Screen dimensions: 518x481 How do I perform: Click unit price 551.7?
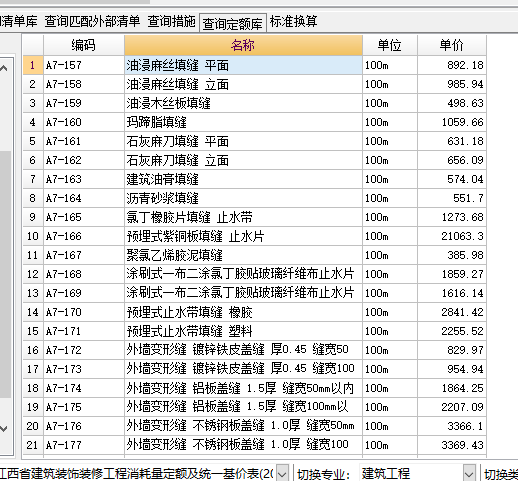(x=468, y=198)
